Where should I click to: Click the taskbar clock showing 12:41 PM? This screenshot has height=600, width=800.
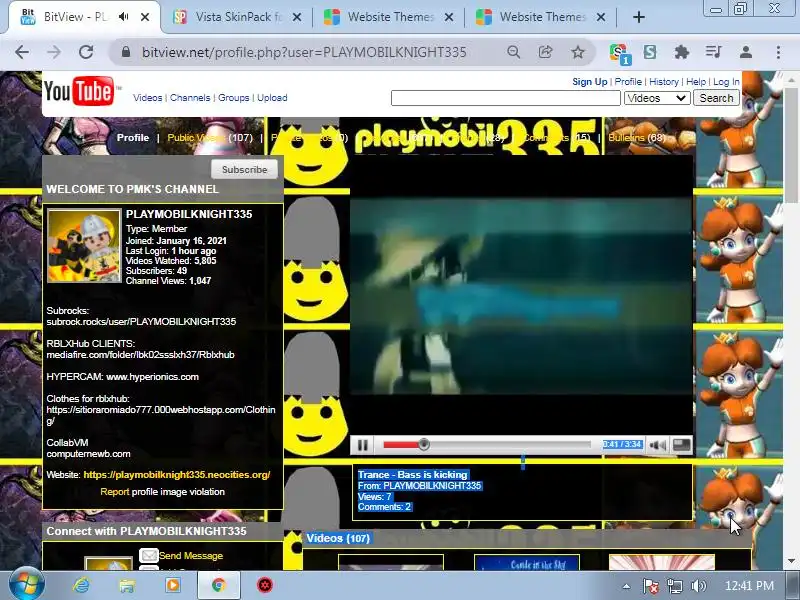click(749, 586)
